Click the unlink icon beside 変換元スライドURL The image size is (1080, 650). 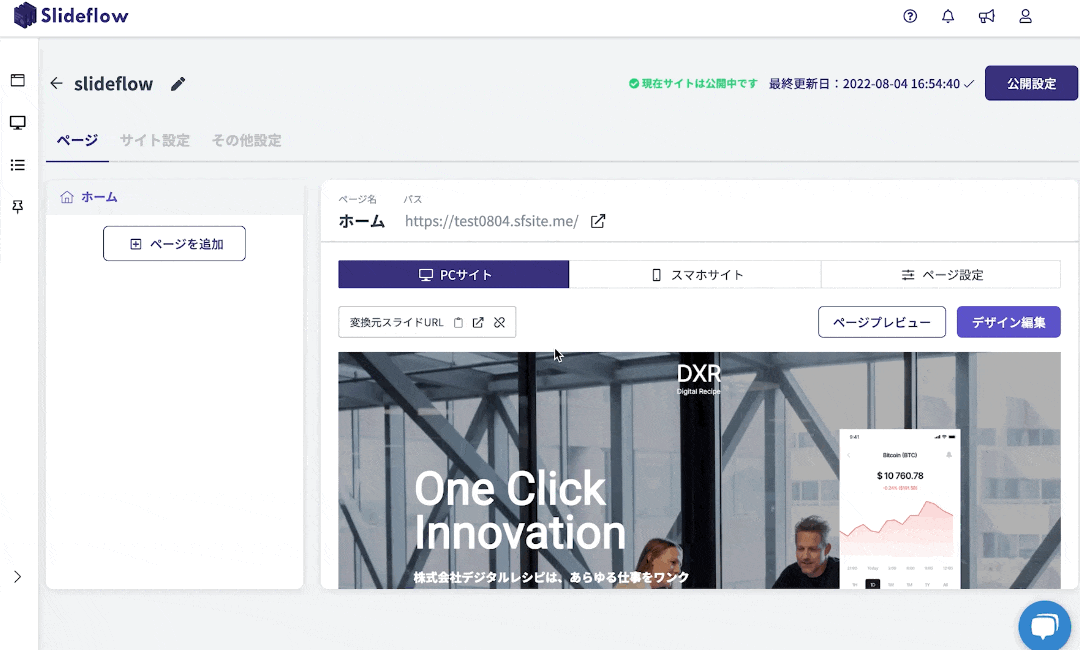point(499,323)
